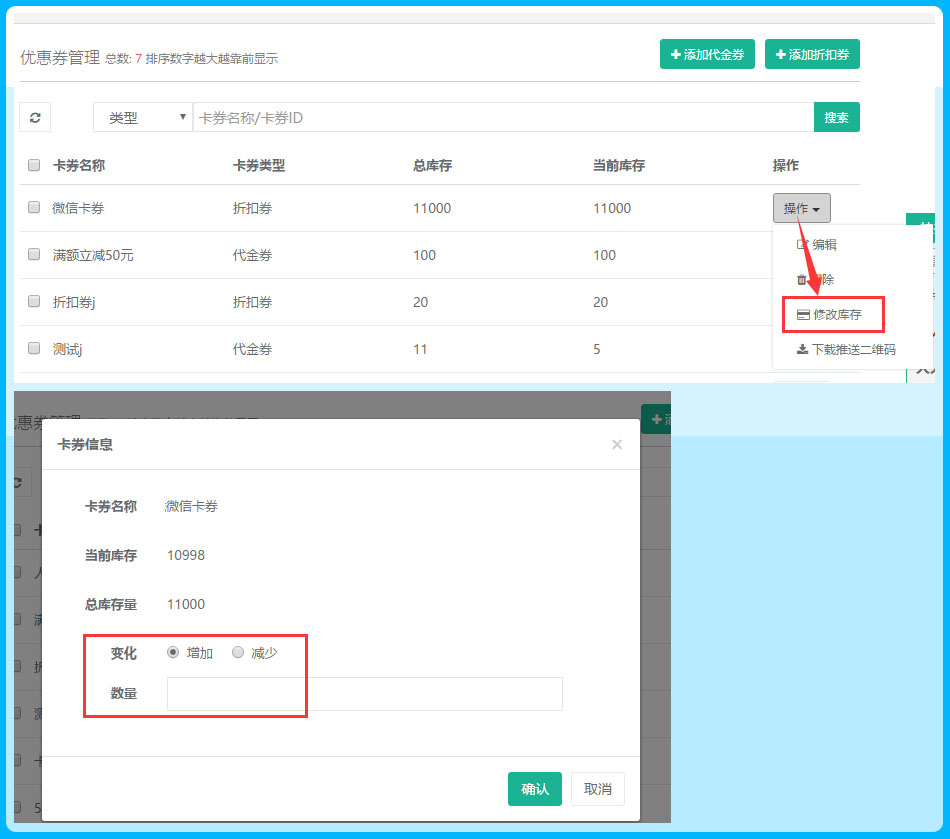This screenshot has height=839, width=950.
Task: Click the 搜索 button
Action: pyautogui.click(x=836, y=118)
